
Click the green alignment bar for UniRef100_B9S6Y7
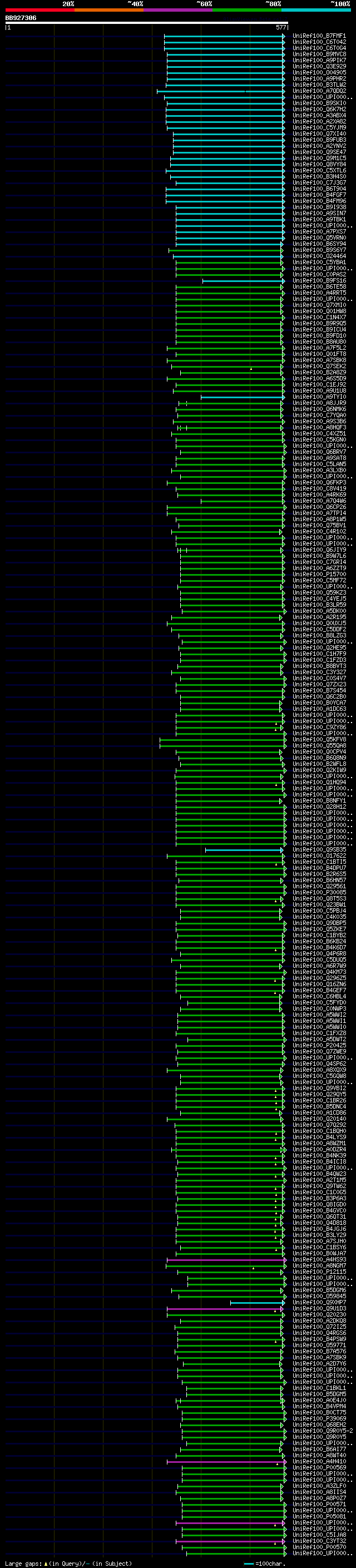point(226,250)
